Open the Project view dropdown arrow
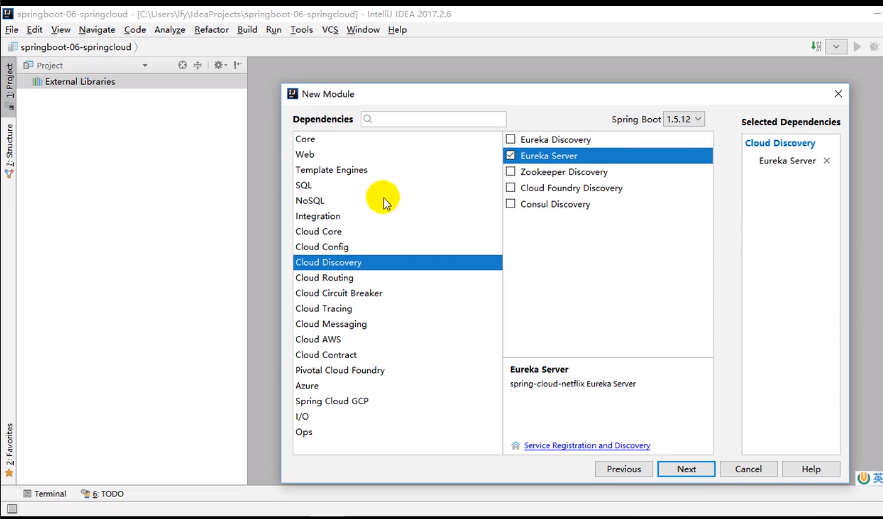883x519 pixels. click(145, 65)
